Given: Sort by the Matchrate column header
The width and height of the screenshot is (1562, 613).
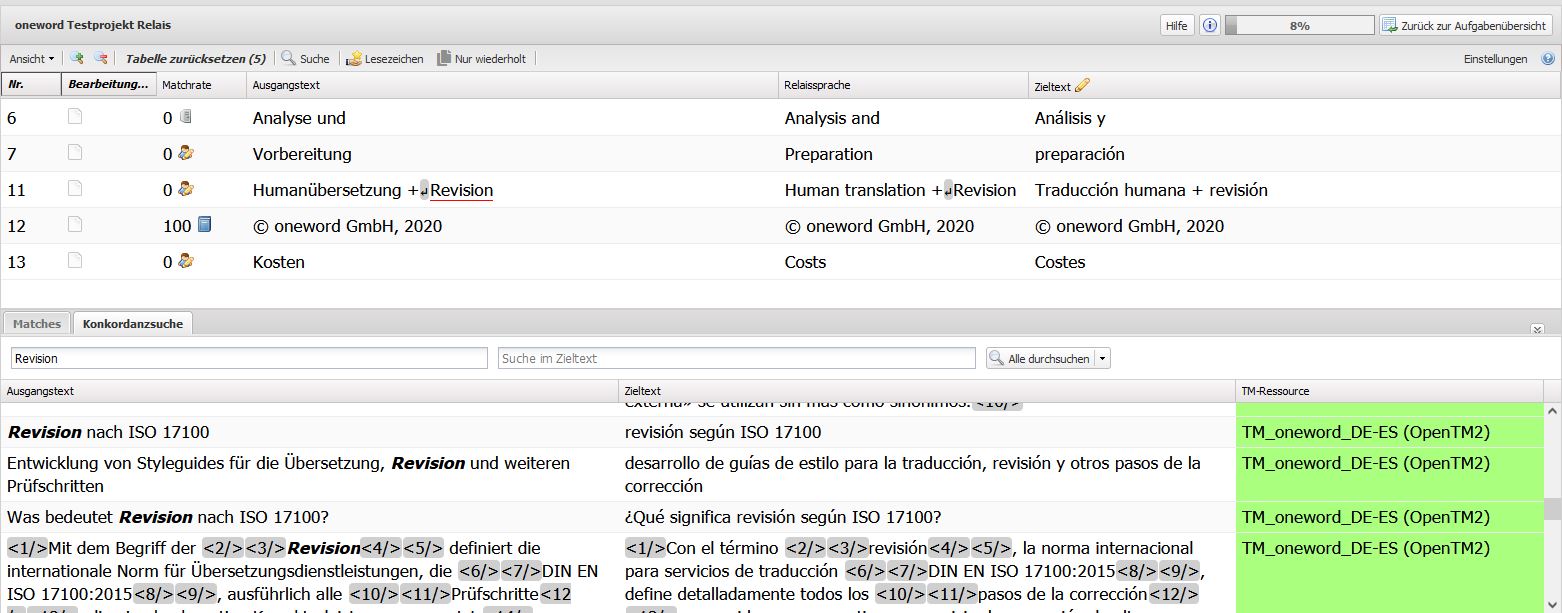Looking at the screenshot, I should pos(201,85).
